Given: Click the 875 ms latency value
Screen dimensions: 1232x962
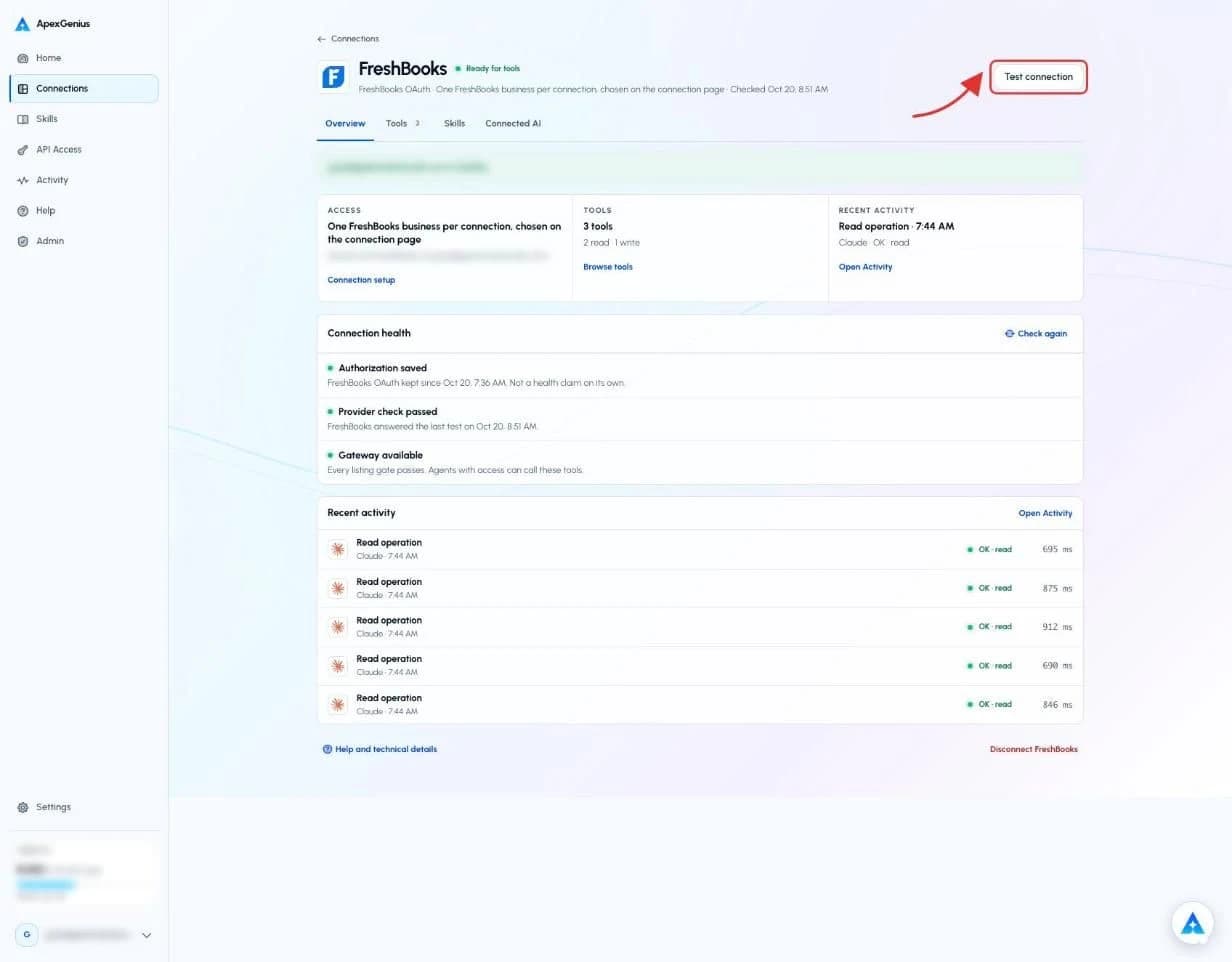Looking at the screenshot, I should pyautogui.click(x=1057, y=588).
